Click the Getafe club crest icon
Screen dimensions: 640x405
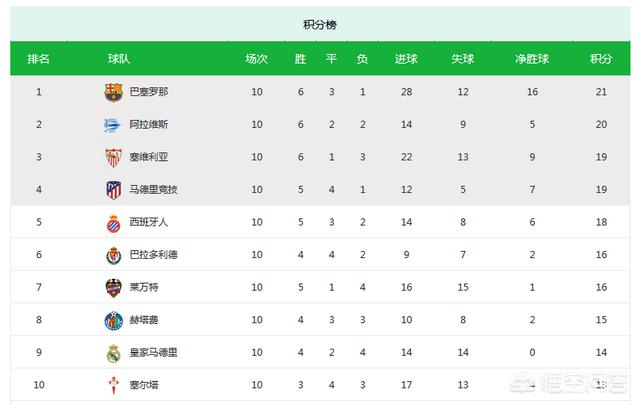[113, 320]
